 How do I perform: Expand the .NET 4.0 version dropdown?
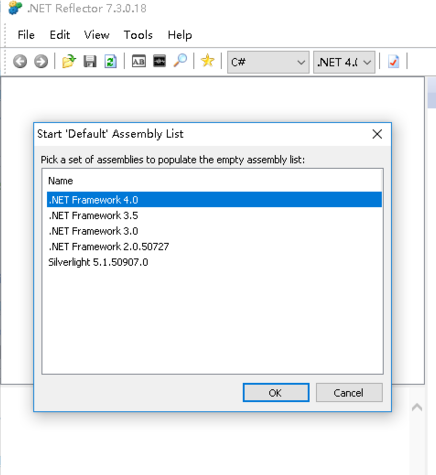344,62
